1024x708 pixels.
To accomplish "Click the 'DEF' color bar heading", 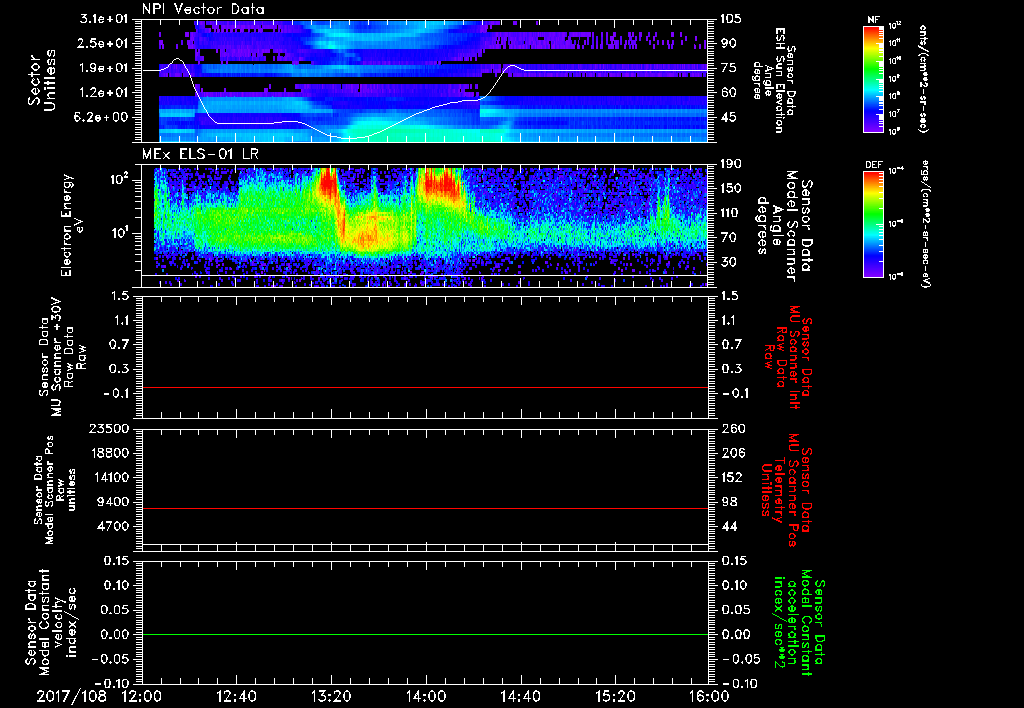I will pyautogui.click(x=873, y=165).
